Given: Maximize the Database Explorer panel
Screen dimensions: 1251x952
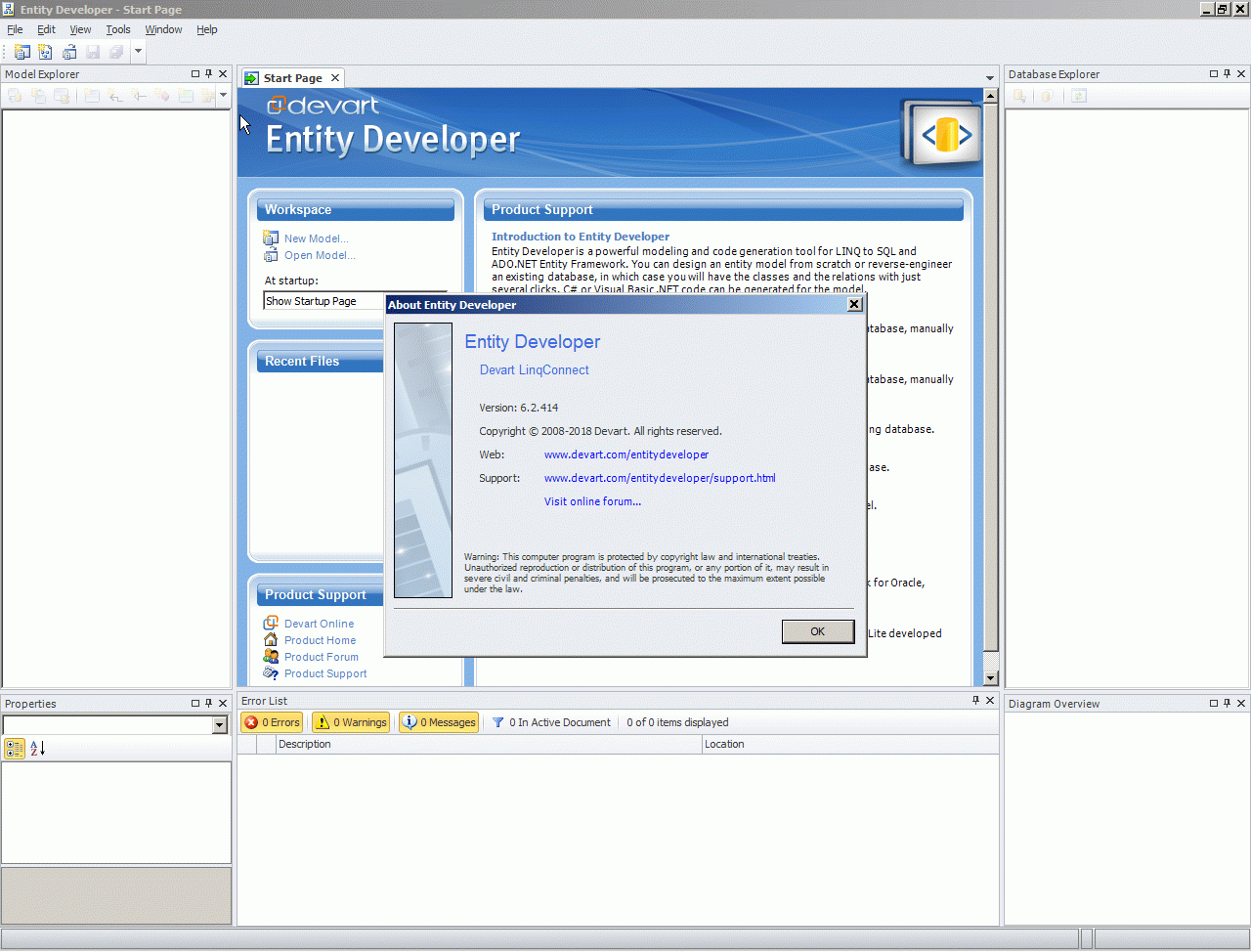Looking at the screenshot, I should (x=1214, y=74).
